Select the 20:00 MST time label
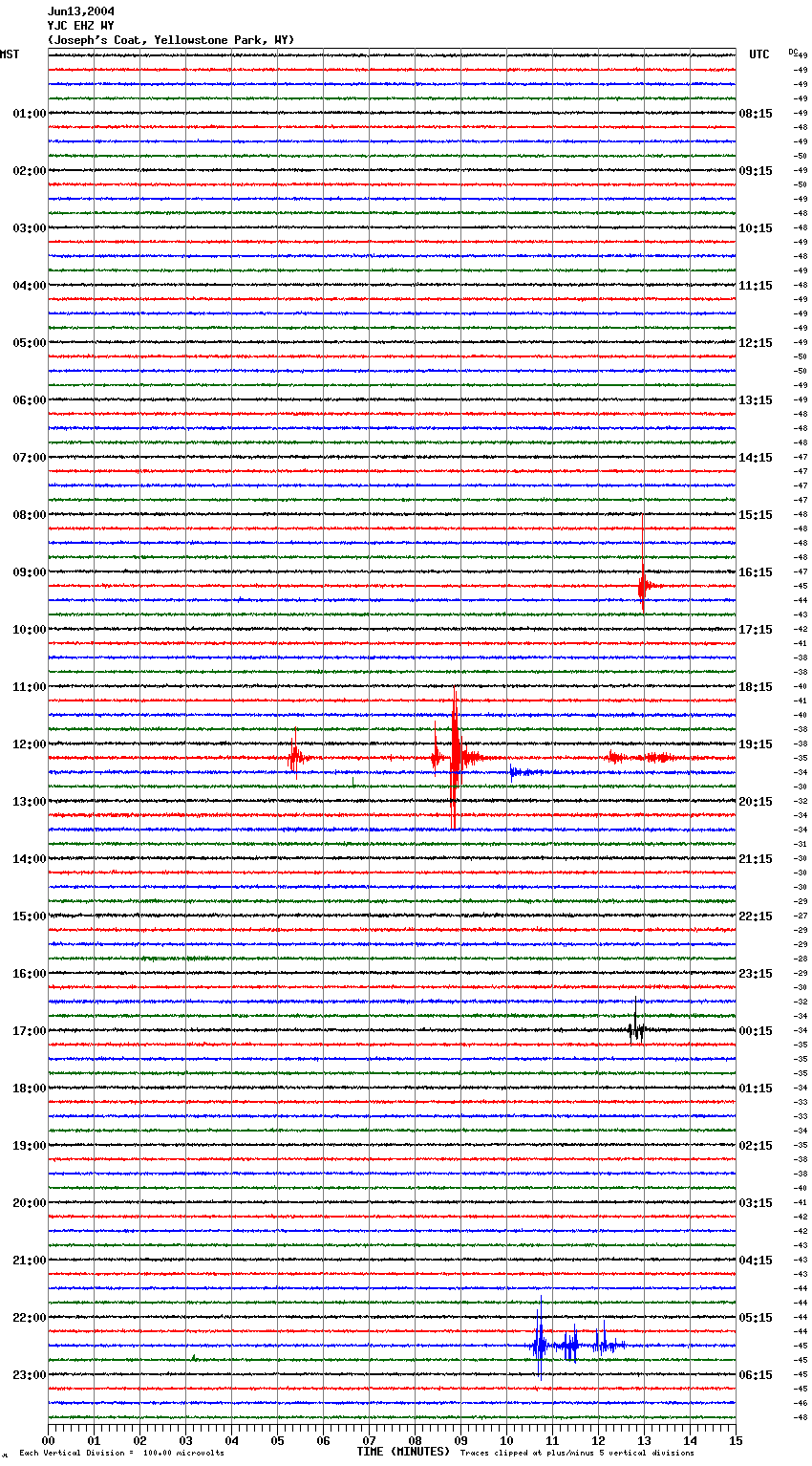Viewport: 812px width, 1466px height. tap(30, 1203)
